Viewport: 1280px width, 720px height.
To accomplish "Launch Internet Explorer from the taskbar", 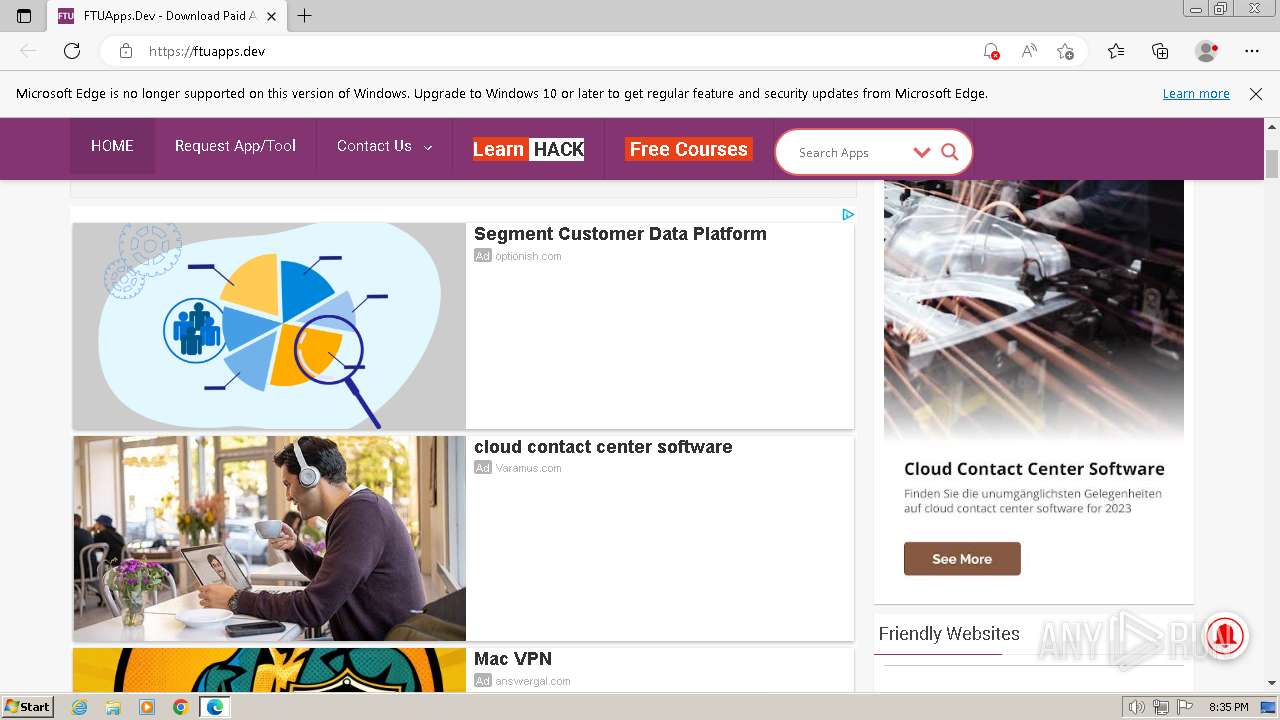I will [80, 707].
